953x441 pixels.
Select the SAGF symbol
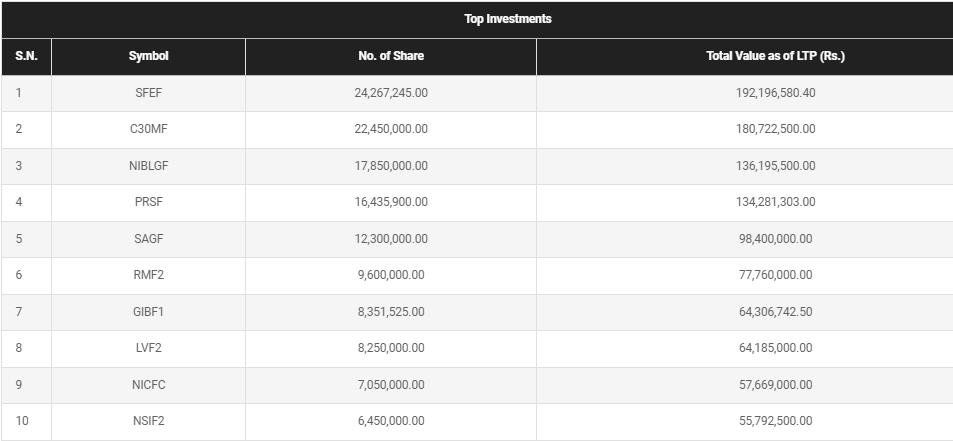[x=148, y=239]
